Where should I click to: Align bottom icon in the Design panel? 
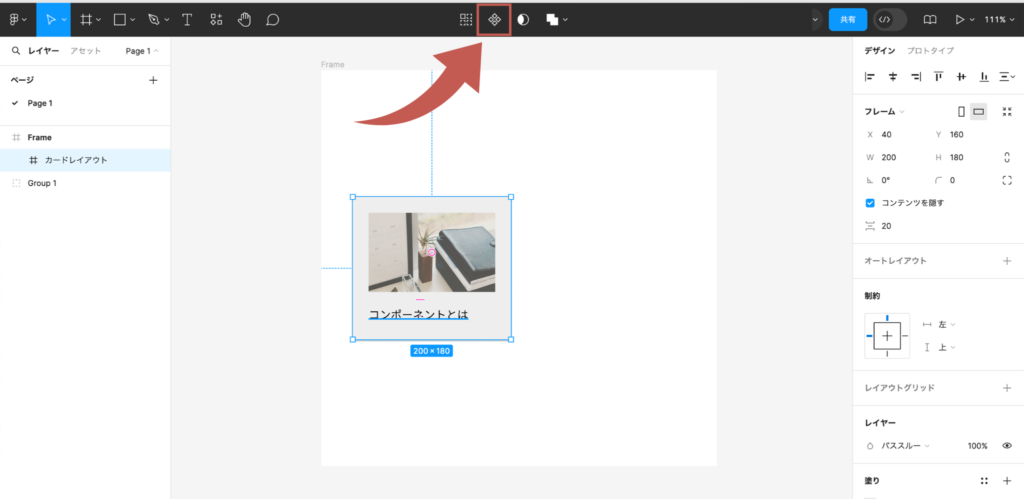click(x=984, y=76)
